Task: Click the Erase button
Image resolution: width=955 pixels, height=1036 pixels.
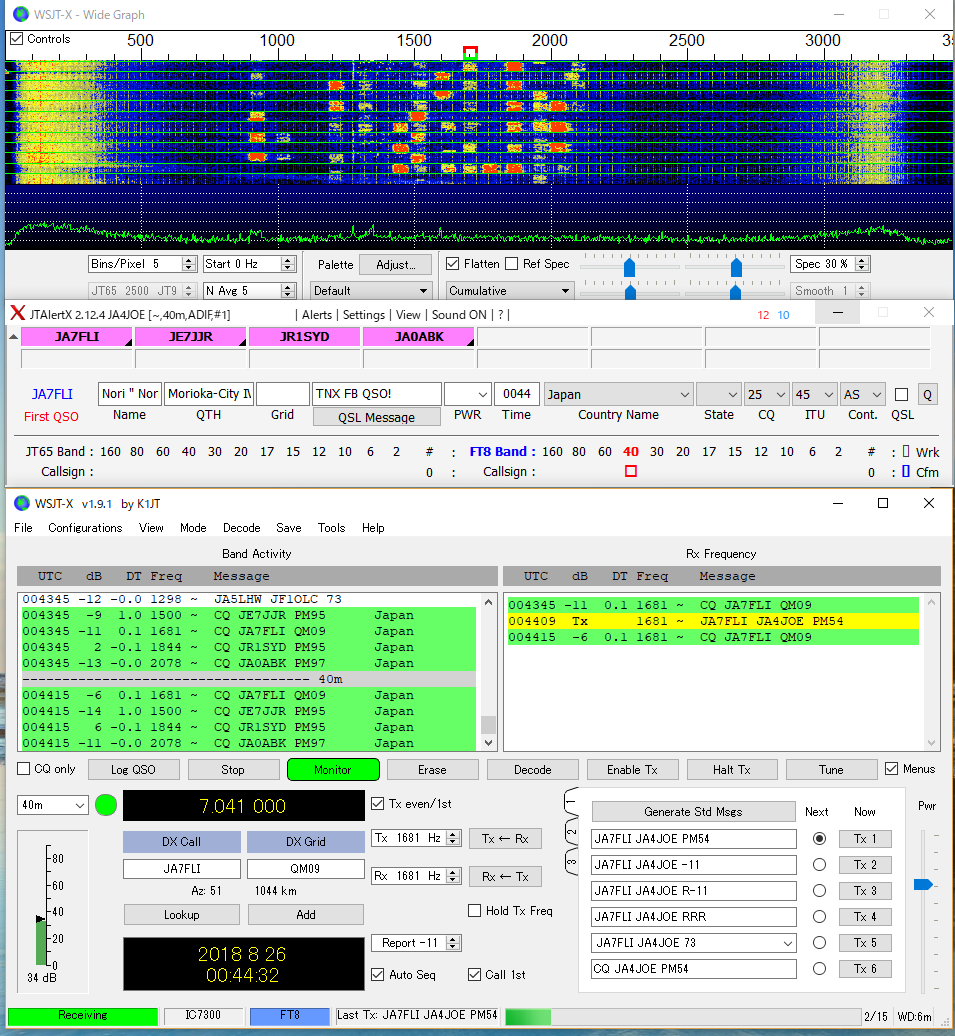Action: [x=432, y=770]
